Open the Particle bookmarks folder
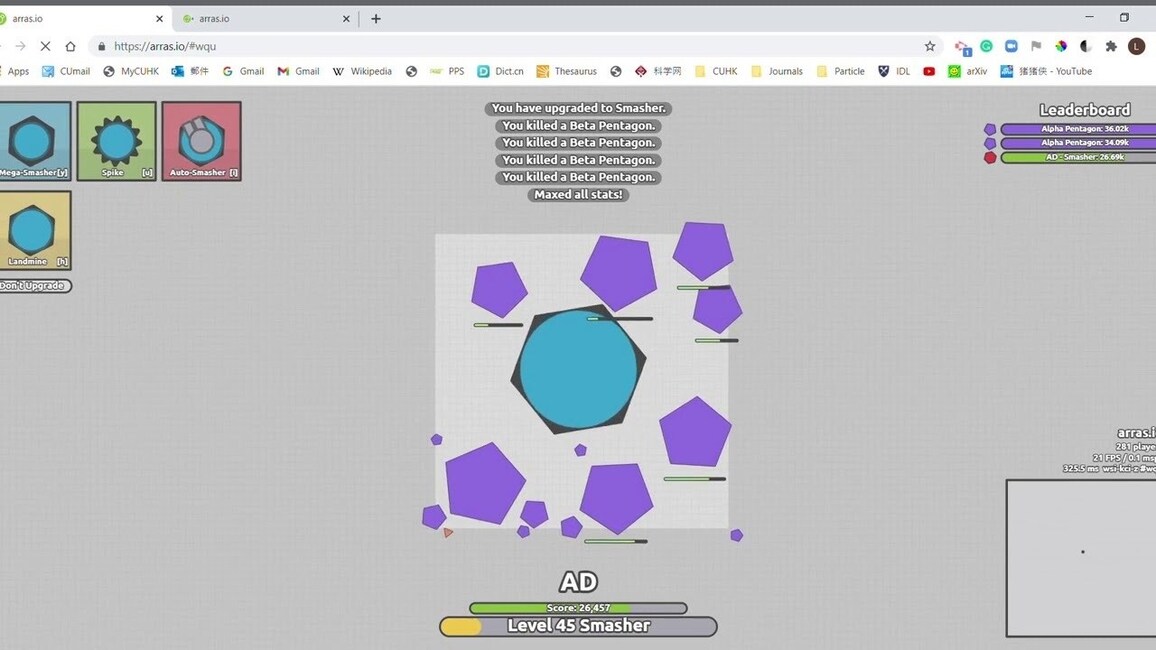1156x650 pixels. [x=841, y=71]
